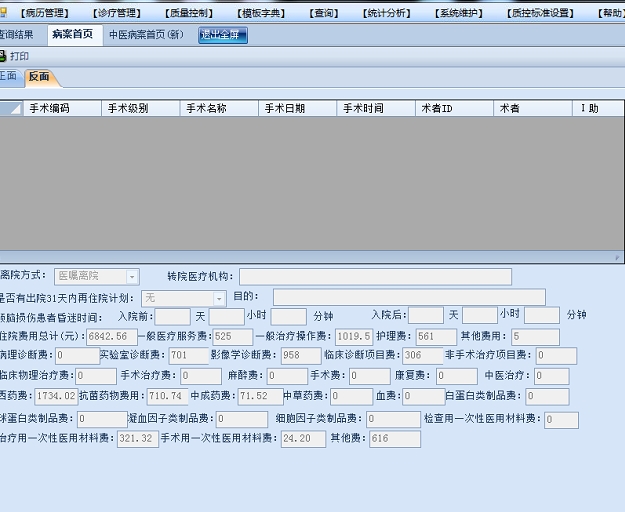Select the 反面 page tab
This screenshot has width=625, height=512.
click(x=40, y=77)
